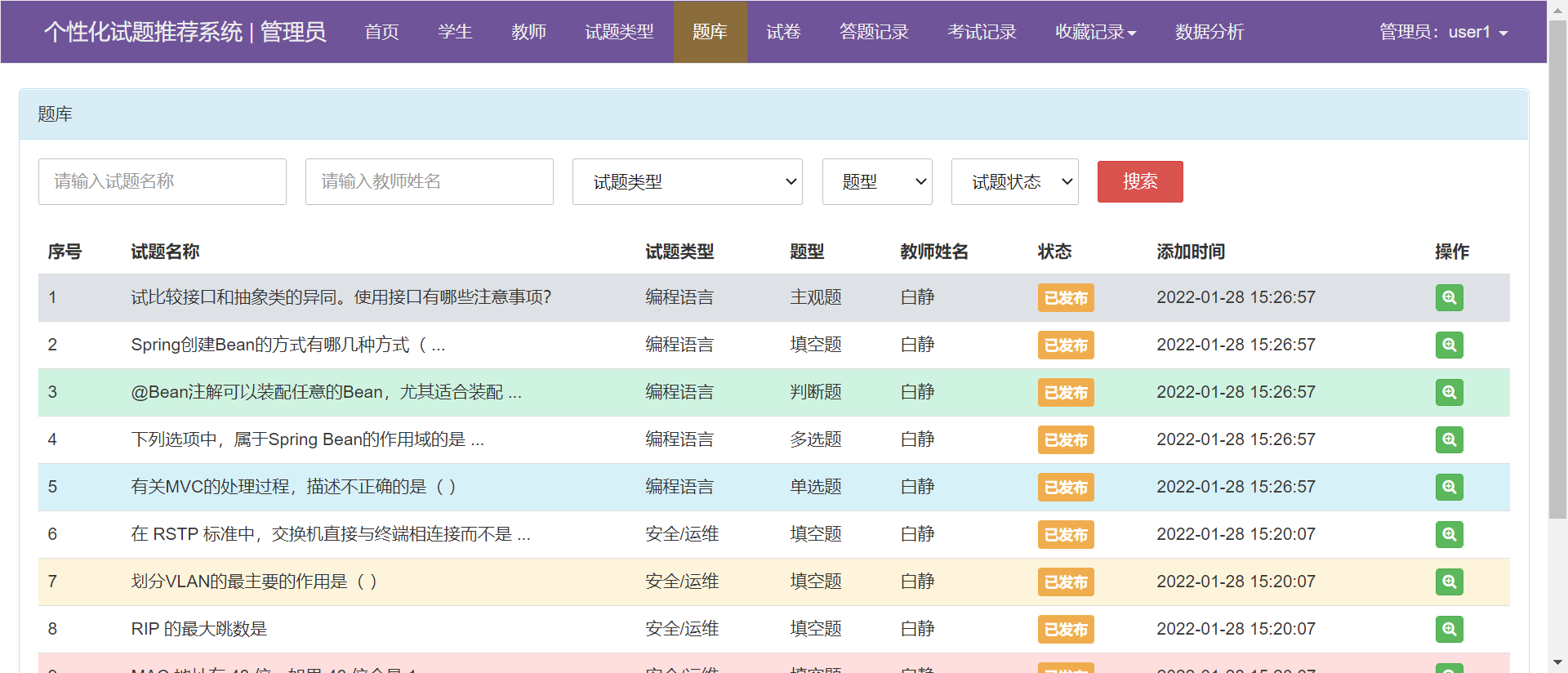Open the 答题记录 page
1568x673 pixels.
pyautogui.click(x=874, y=32)
